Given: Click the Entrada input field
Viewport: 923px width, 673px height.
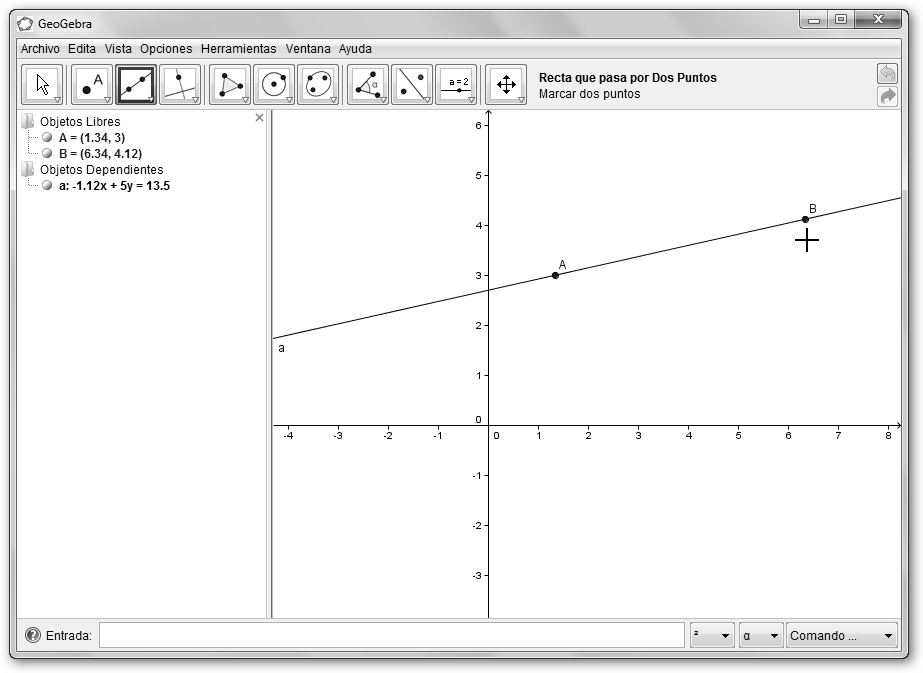Looking at the screenshot, I should pos(391,636).
